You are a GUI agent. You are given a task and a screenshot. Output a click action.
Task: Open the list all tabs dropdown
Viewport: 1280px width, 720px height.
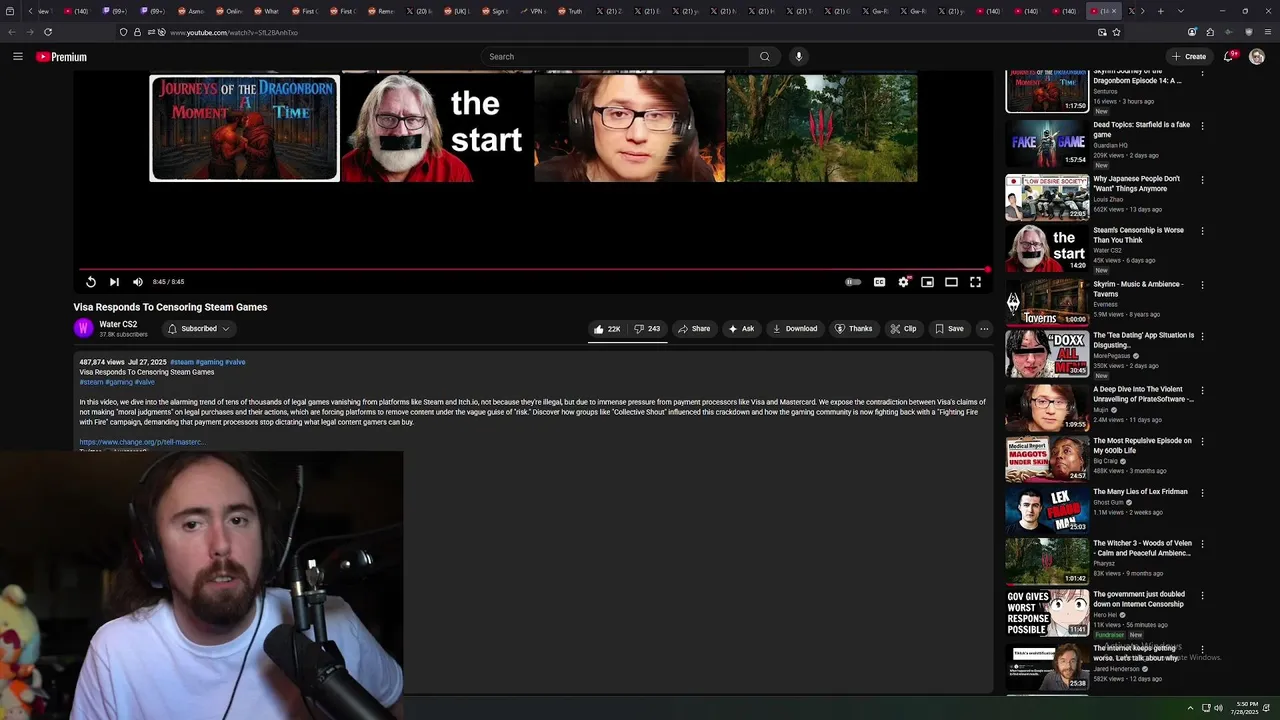click(x=1180, y=11)
